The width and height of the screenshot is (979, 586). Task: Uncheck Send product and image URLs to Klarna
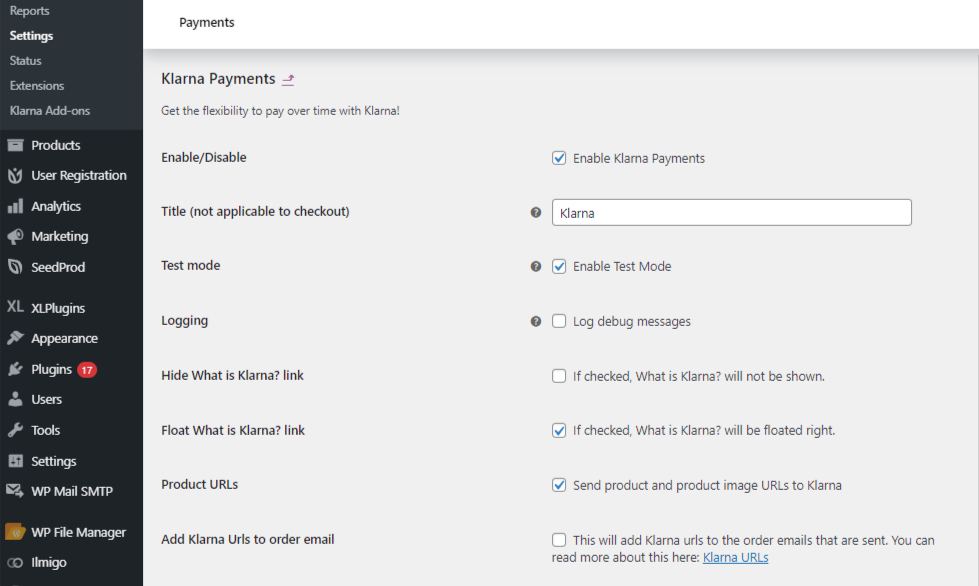click(559, 485)
